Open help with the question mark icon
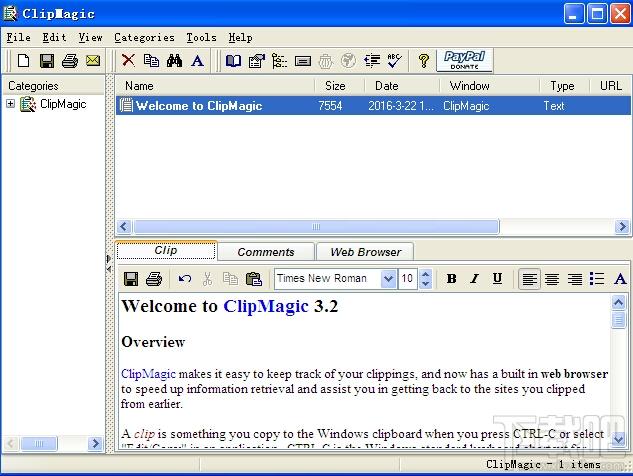This screenshot has height=476, width=633. [424, 61]
